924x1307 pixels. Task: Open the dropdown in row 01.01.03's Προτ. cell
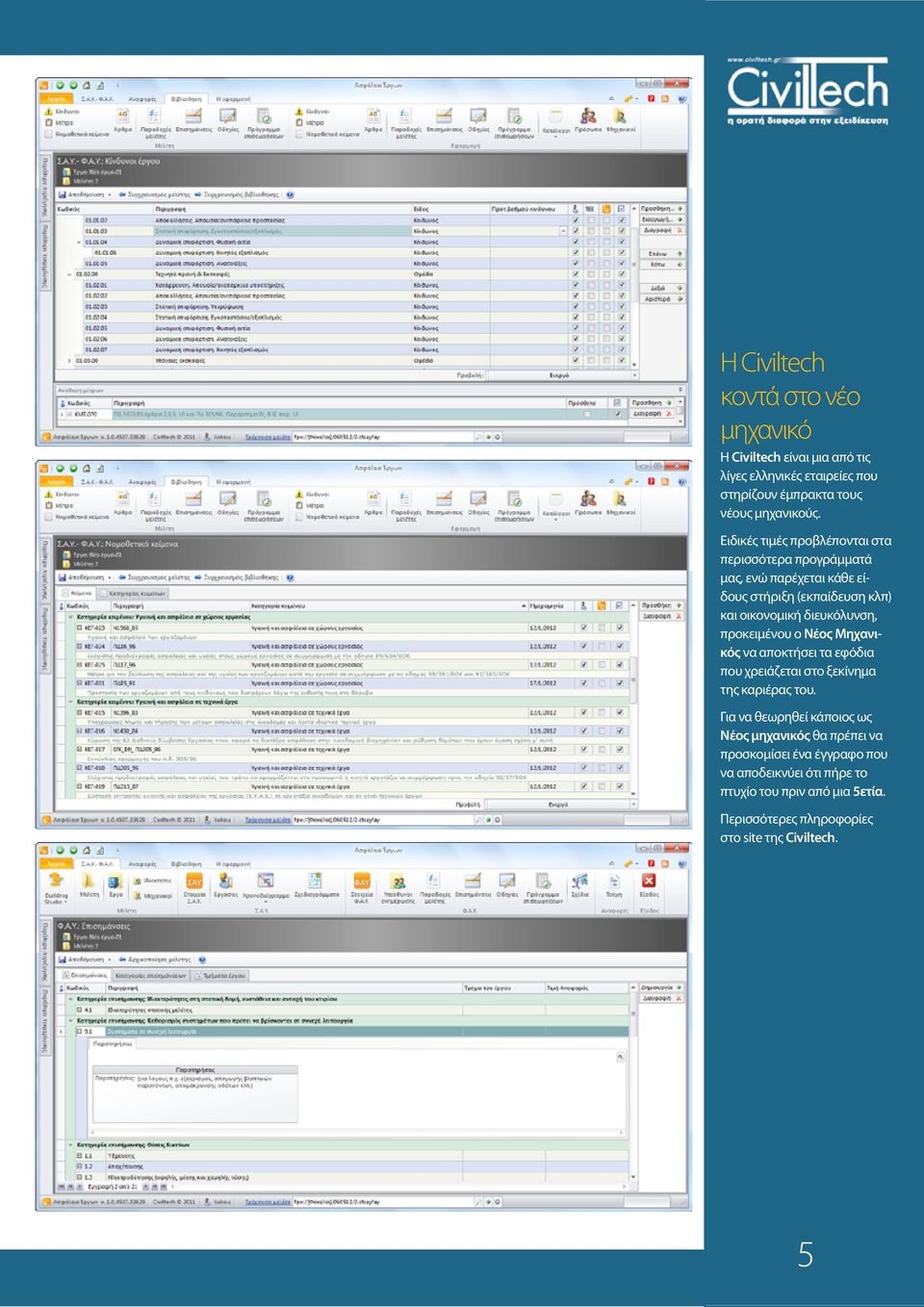click(x=563, y=231)
